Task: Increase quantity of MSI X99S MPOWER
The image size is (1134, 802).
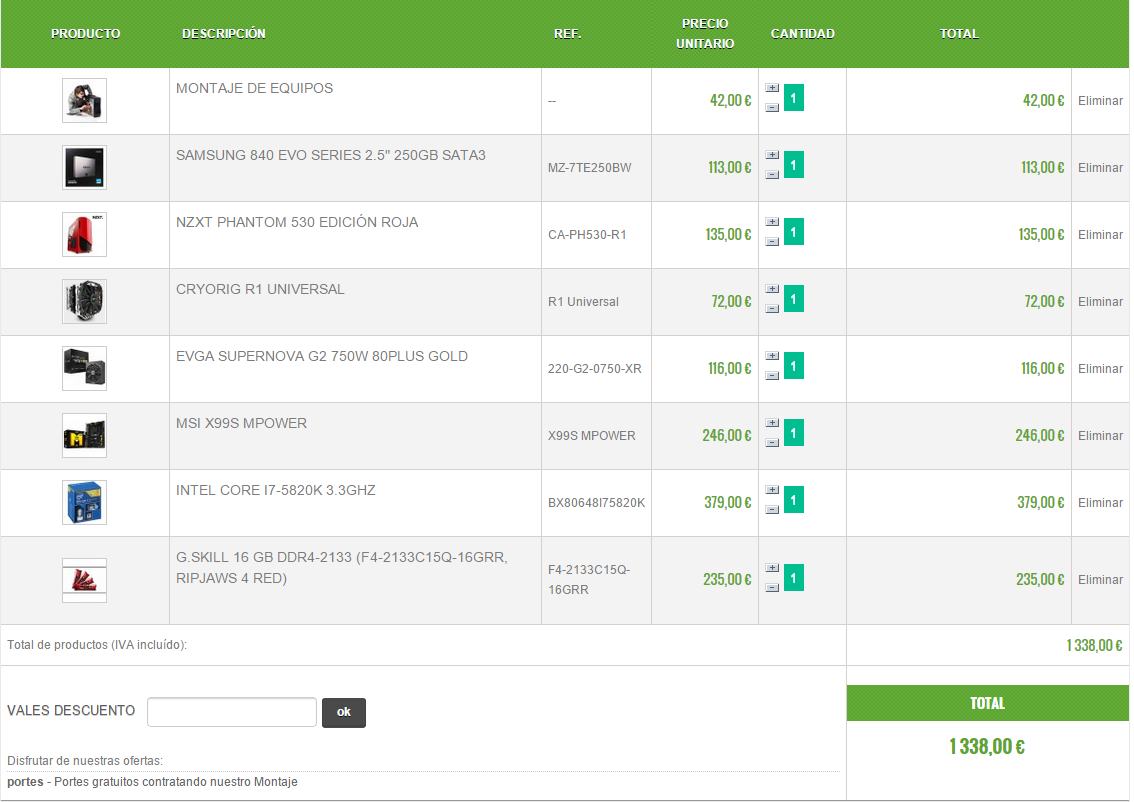Action: [772, 423]
